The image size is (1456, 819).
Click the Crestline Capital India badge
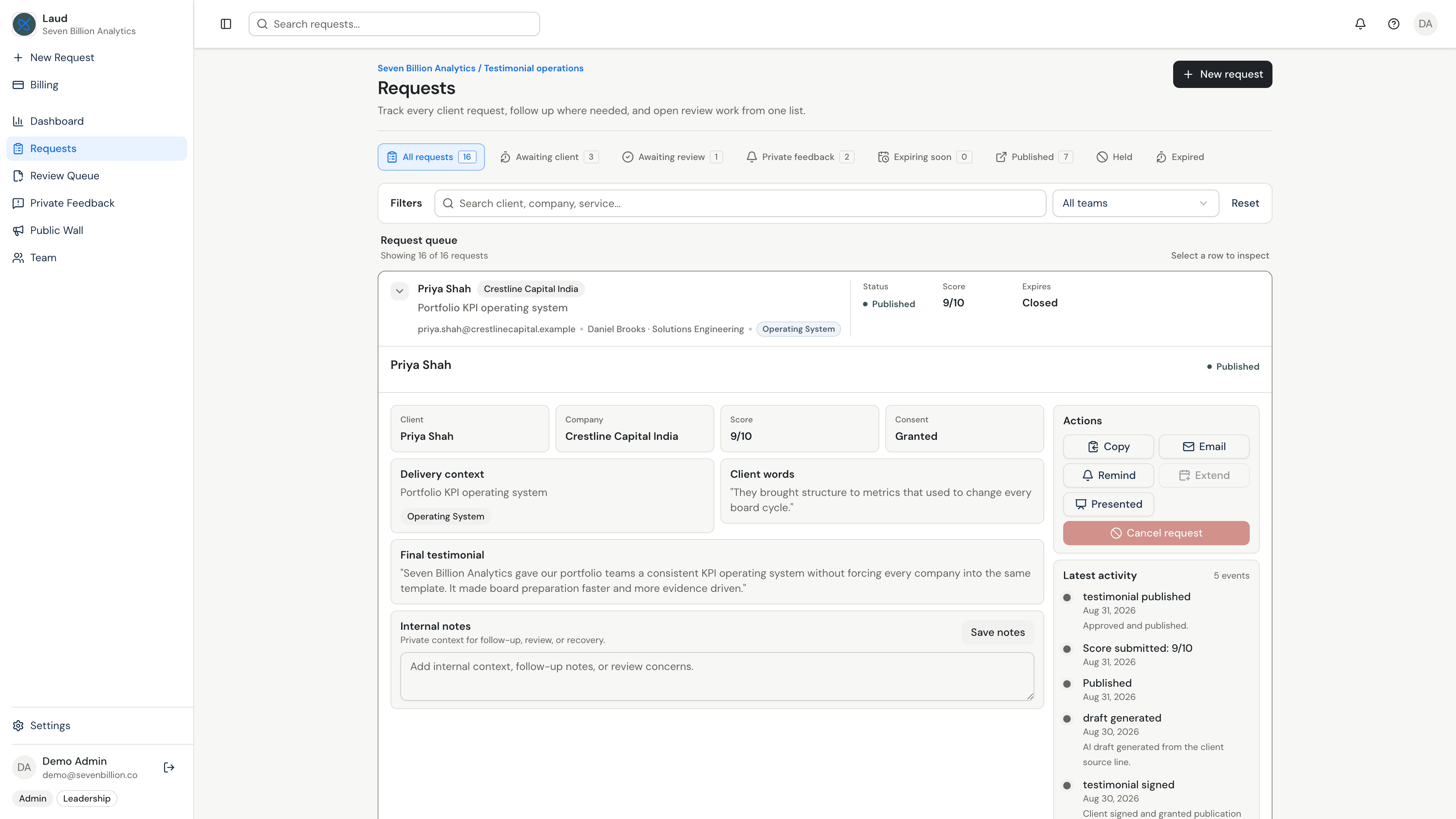[530, 289]
